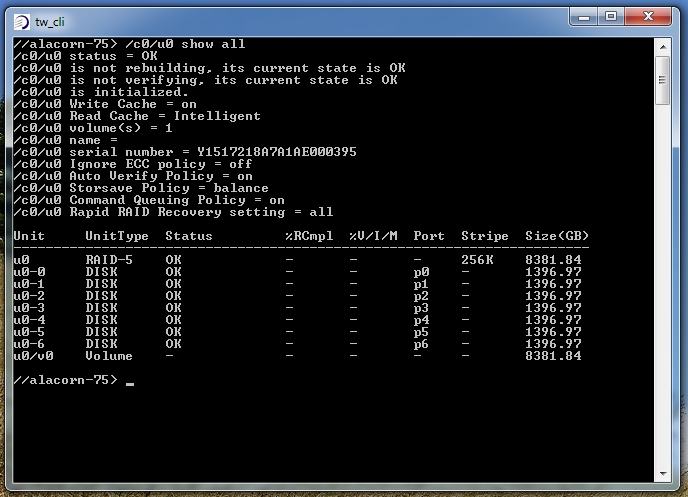Click the '256K' stripe value

477,260
